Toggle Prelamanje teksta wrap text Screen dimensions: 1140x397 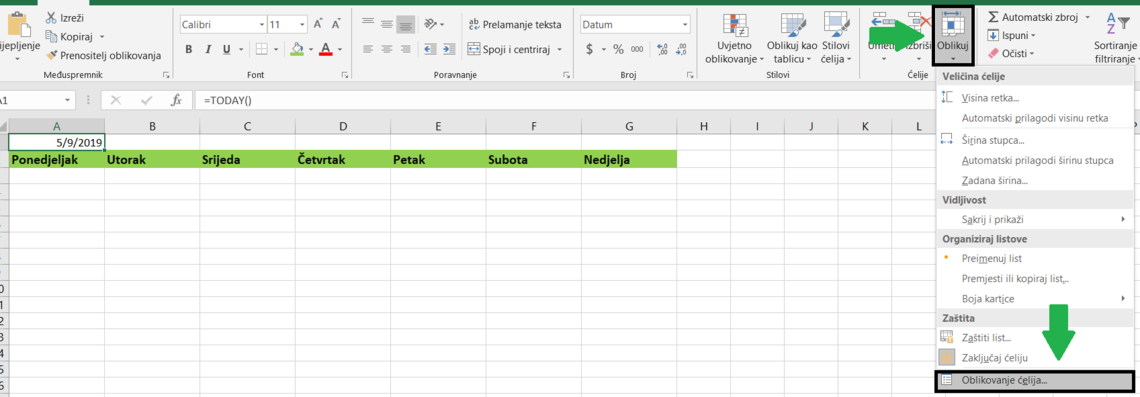[515, 25]
